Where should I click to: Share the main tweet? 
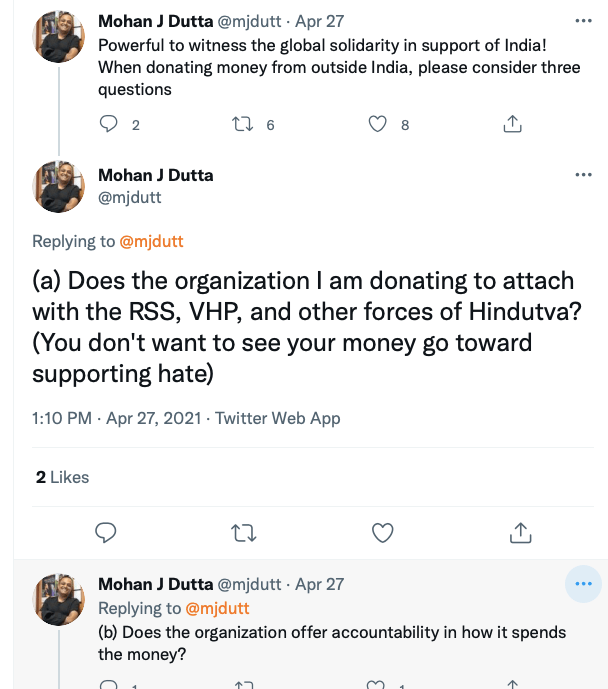520,533
